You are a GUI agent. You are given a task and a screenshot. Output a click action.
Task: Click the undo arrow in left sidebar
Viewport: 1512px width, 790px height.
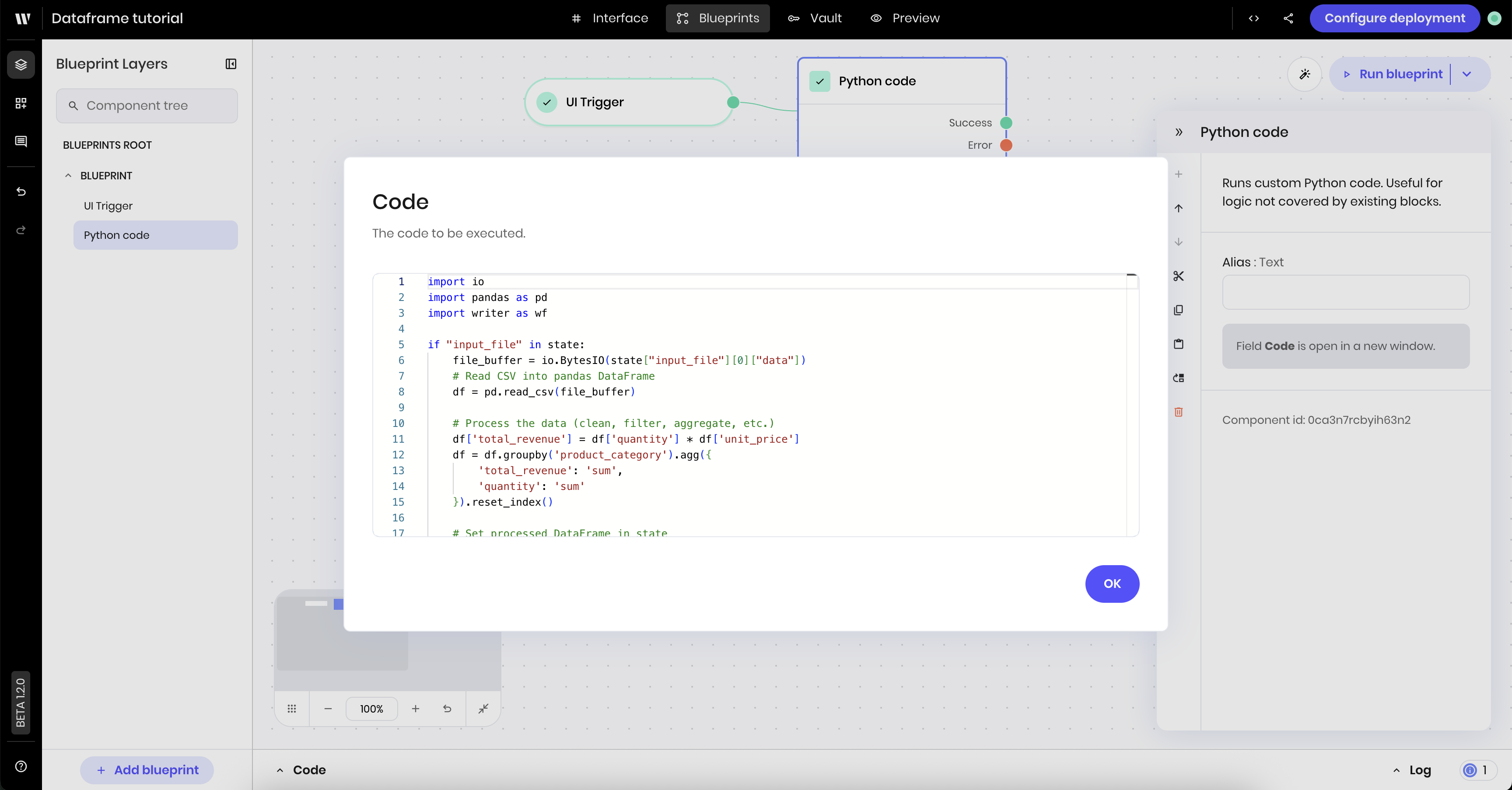[x=21, y=191]
